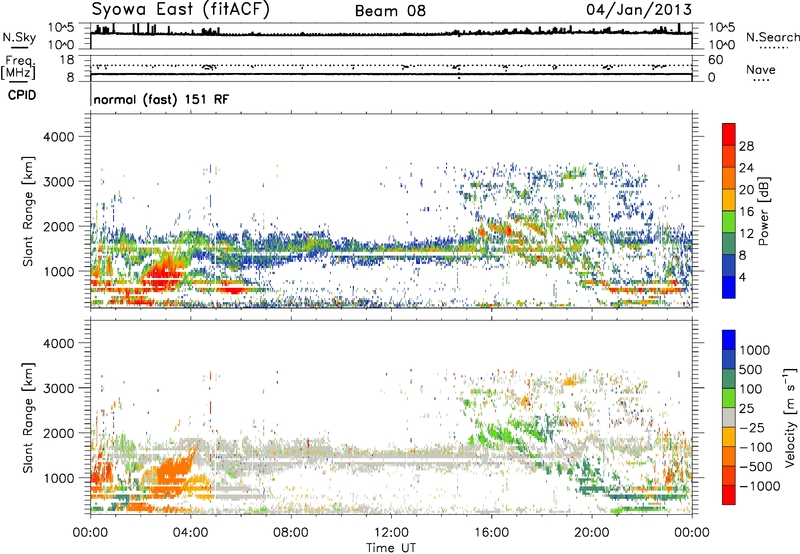800x554 pixels.
Task: Click the '60' Nave tick label
Action: pos(715,60)
